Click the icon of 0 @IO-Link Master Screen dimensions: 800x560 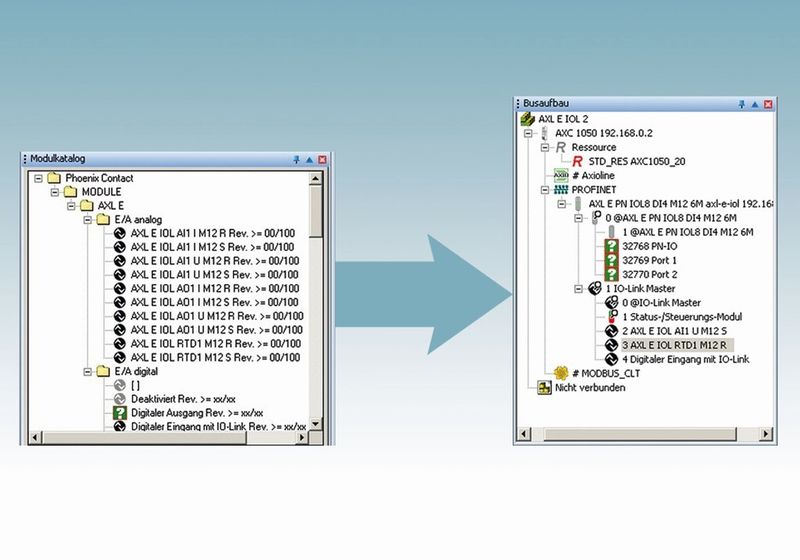(x=611, y=302)
